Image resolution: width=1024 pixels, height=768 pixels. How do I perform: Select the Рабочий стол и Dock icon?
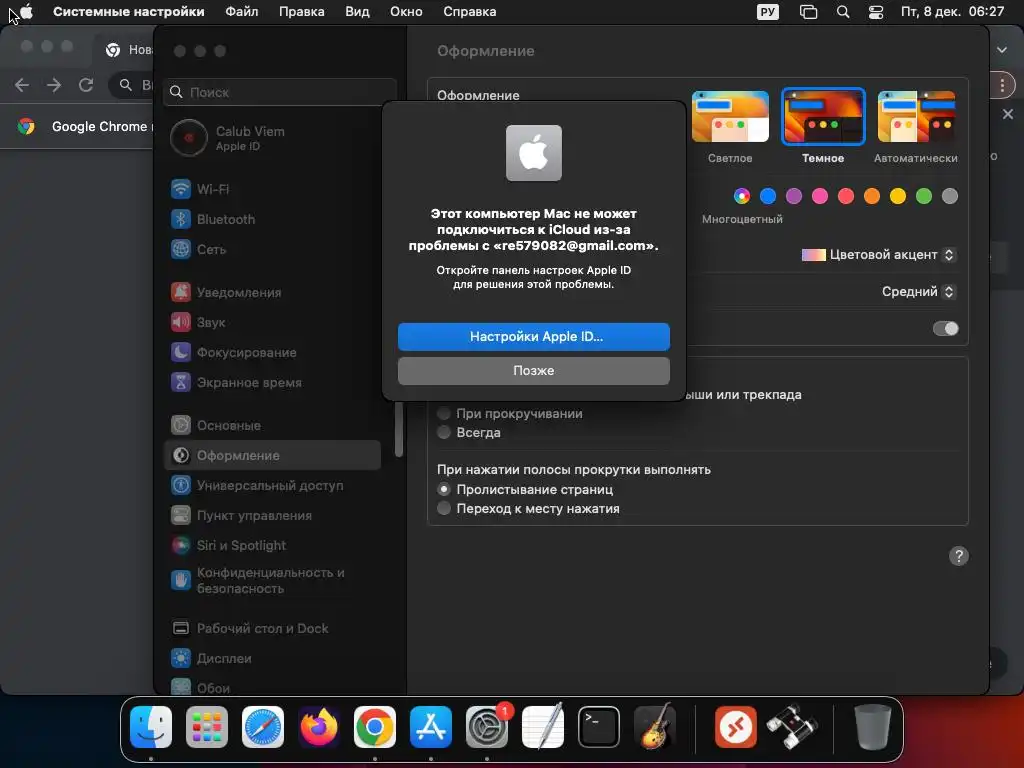[181, 629]
